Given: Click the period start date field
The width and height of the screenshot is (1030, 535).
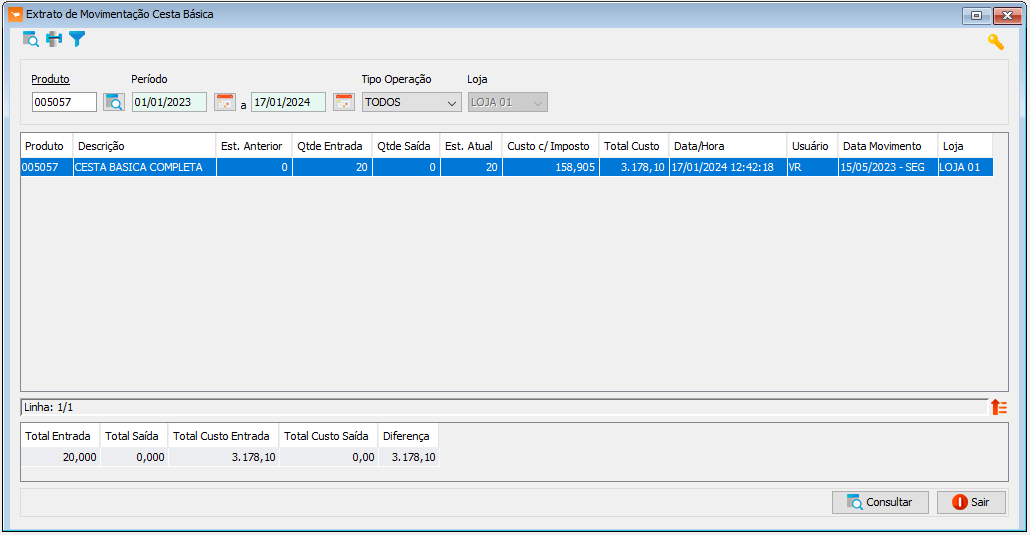Looking at the screenshot, I should coord(169,102).
